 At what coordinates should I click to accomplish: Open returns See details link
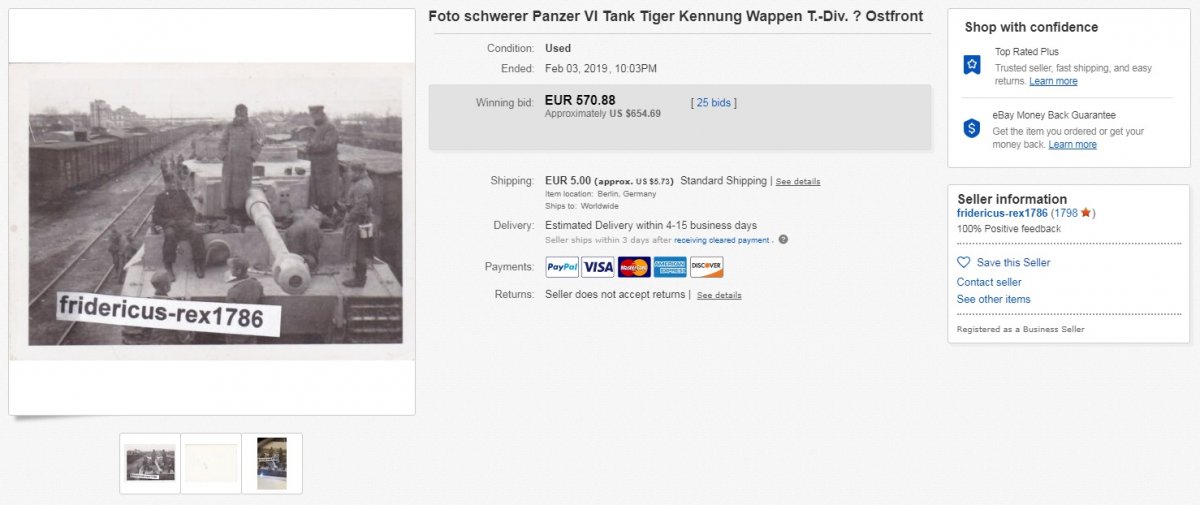click(x=719, y=296)
